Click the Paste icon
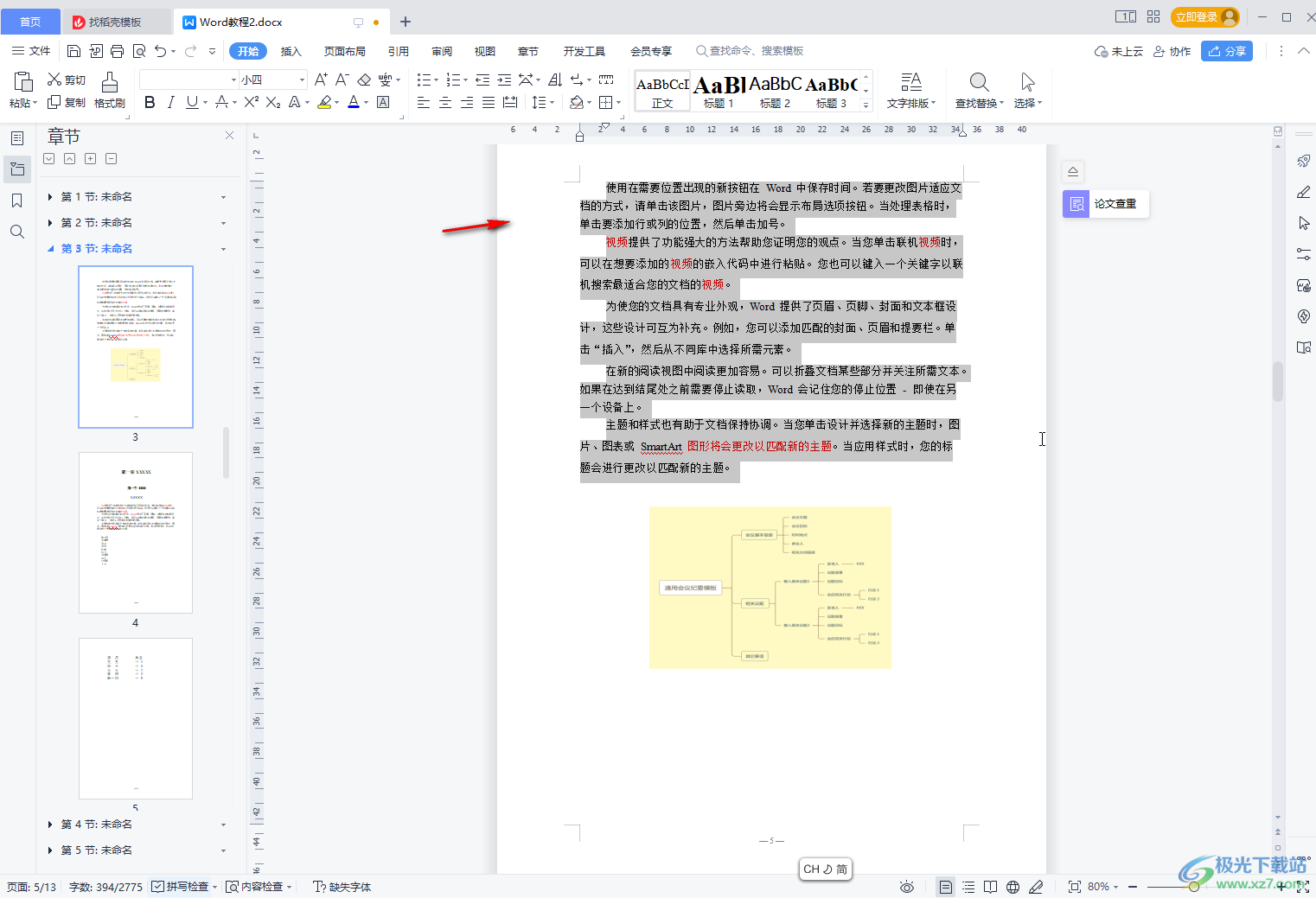The width and height of the screenshot is (1316, 898). [23, 82]
